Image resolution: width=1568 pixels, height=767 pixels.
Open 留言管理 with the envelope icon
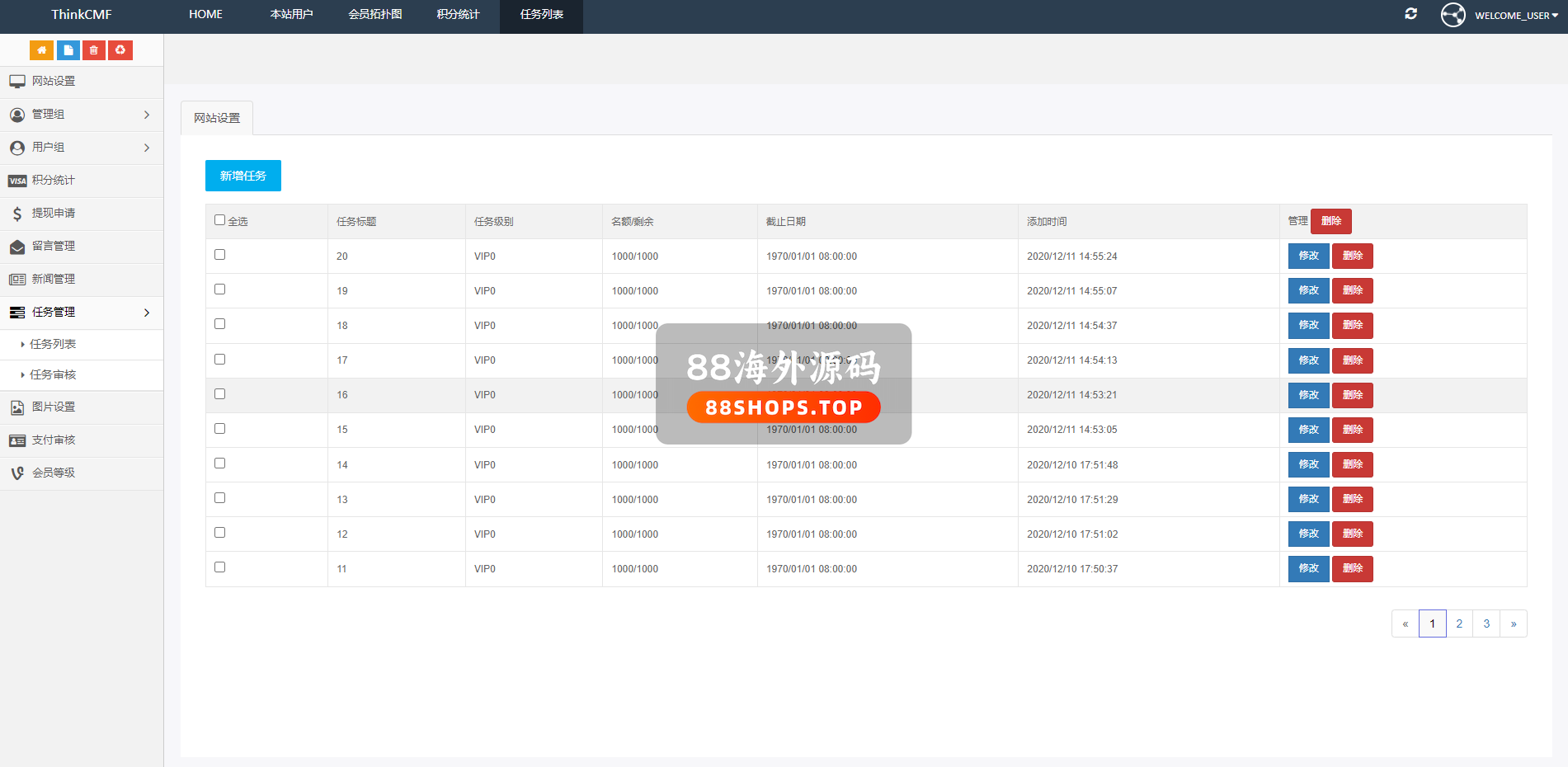(54, 247)
